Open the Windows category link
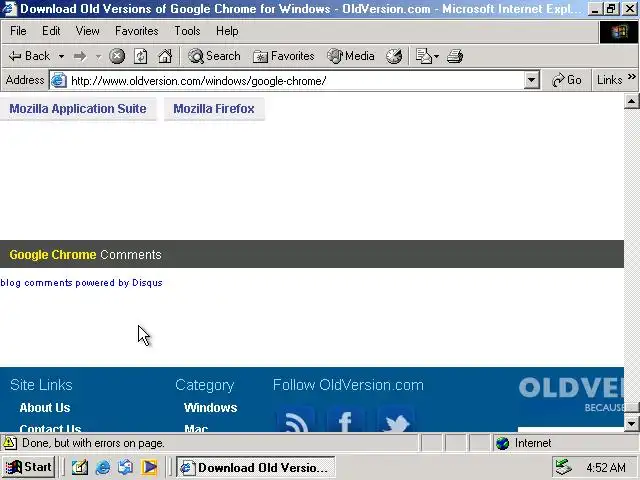 211,407
